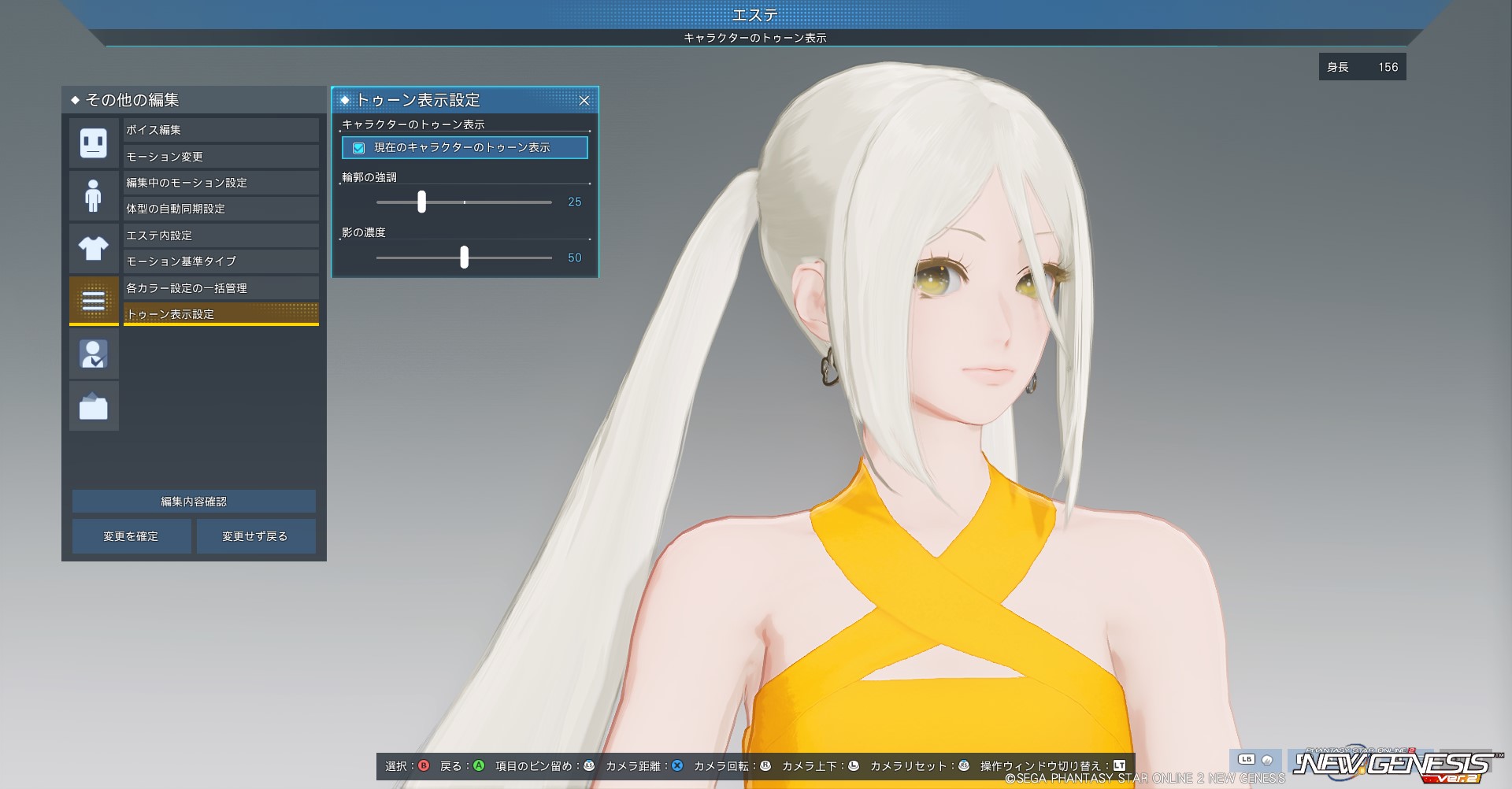Click the キャラクターのトゥーン表示 section label
The image size is (1512, 789).
coord(413,124)
